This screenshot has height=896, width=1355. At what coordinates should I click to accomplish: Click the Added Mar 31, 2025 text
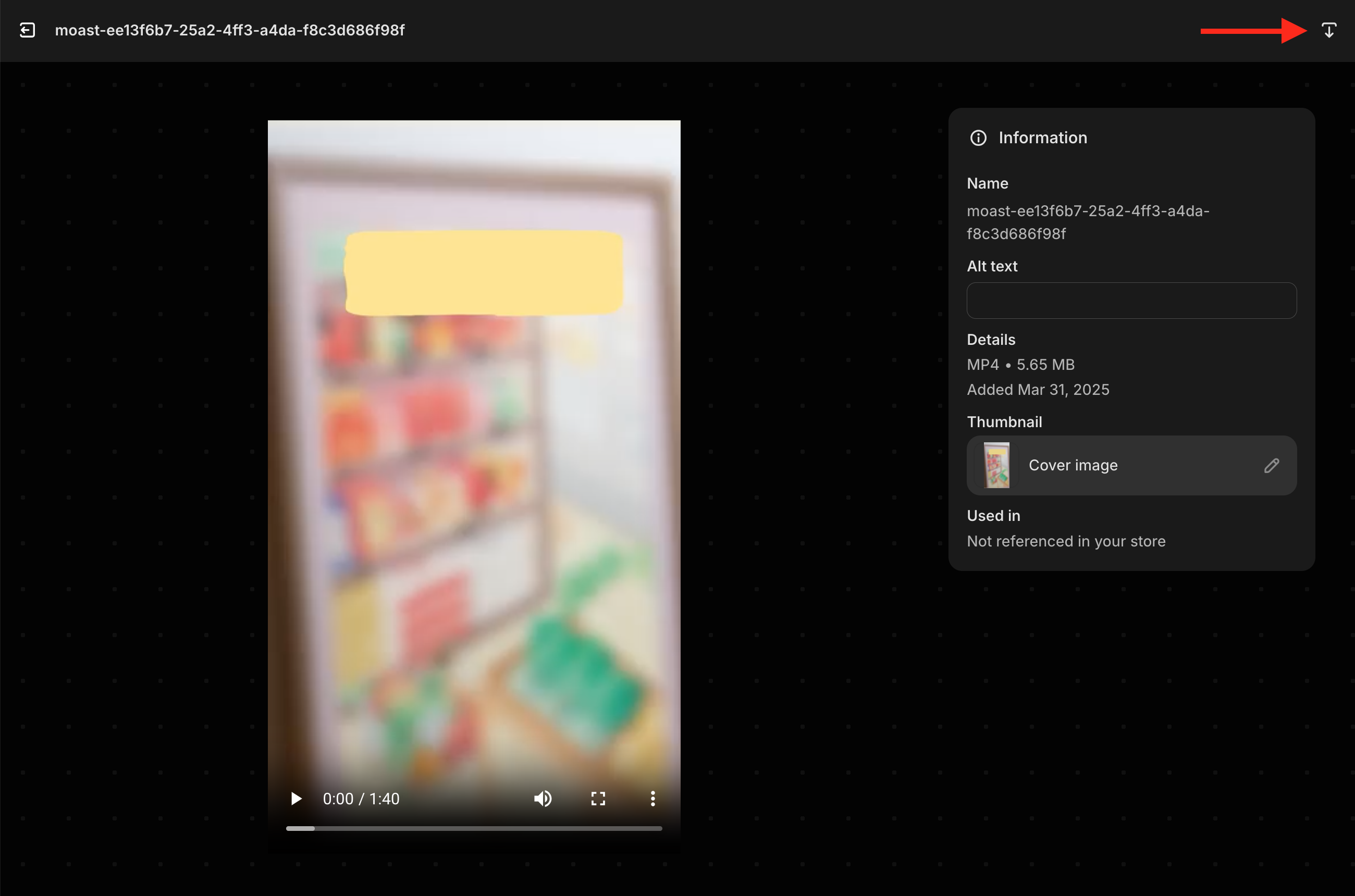point(1038,390)
